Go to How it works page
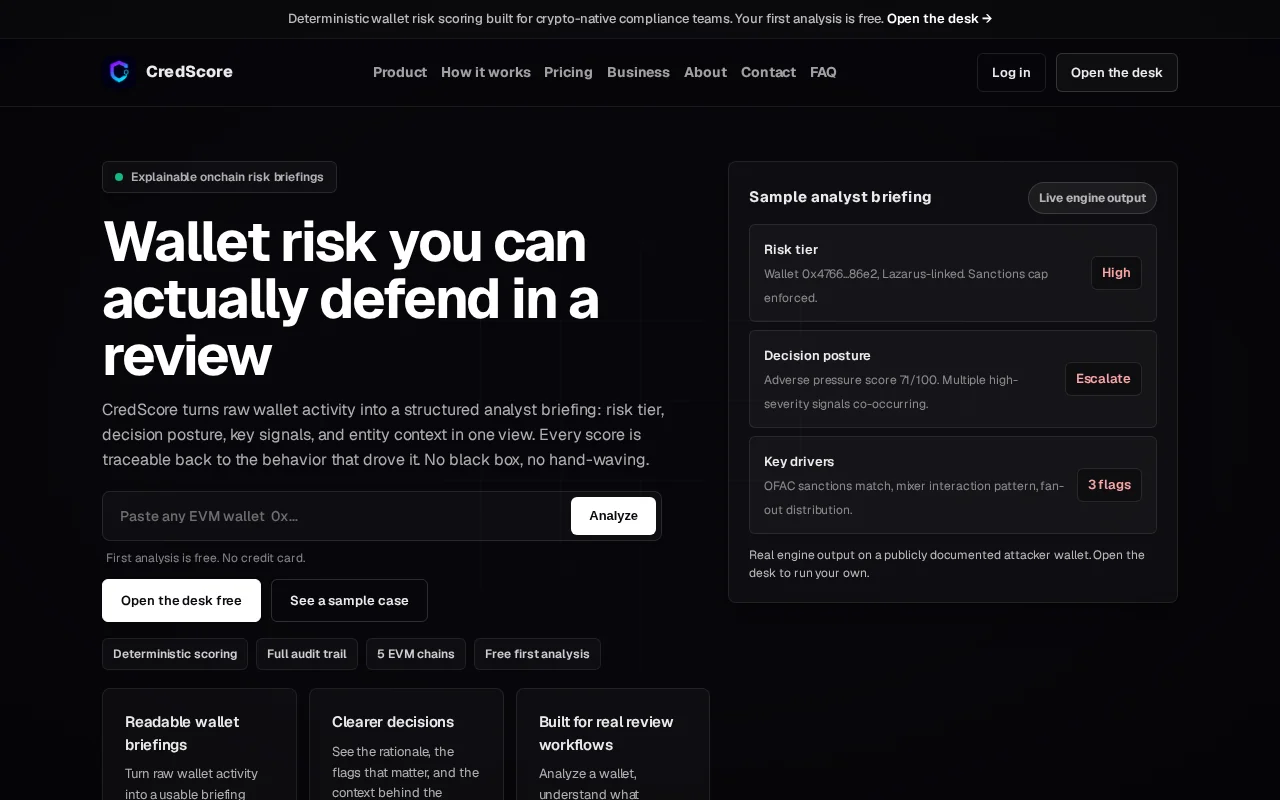Viewport: 1280px width, 800px height. click(x=486, y=72)
